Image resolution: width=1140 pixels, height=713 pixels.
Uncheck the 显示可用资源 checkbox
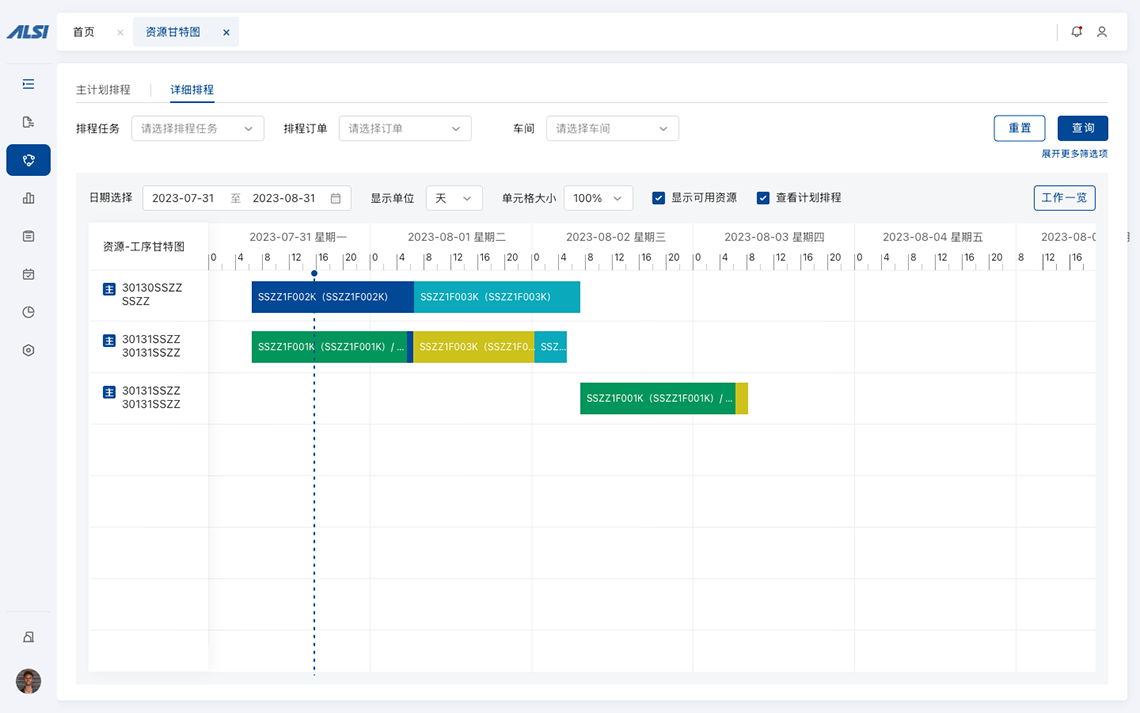[x=659, y=198]
